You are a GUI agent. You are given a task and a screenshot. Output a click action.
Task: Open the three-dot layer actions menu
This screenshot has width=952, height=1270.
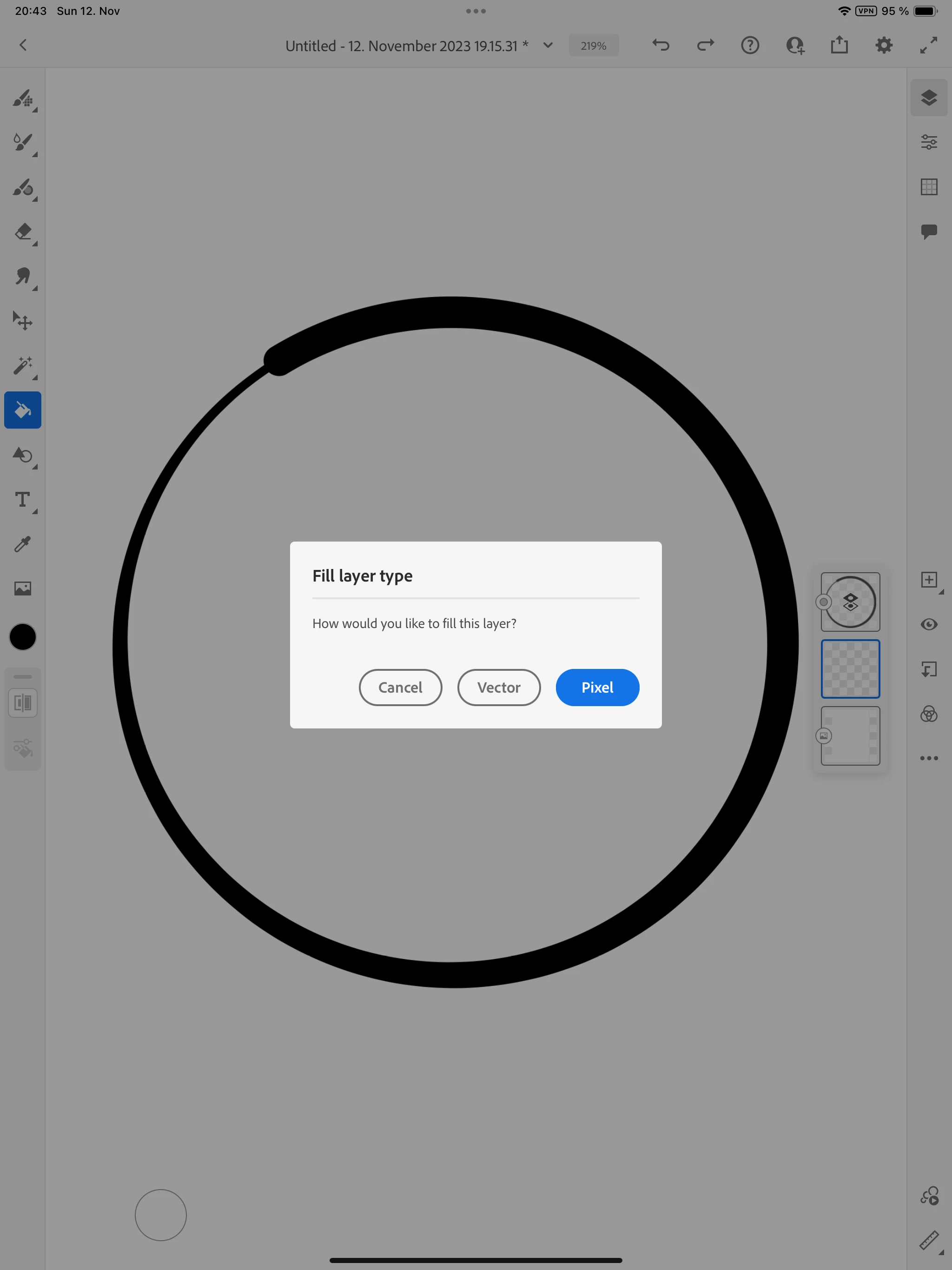[928, 759]
